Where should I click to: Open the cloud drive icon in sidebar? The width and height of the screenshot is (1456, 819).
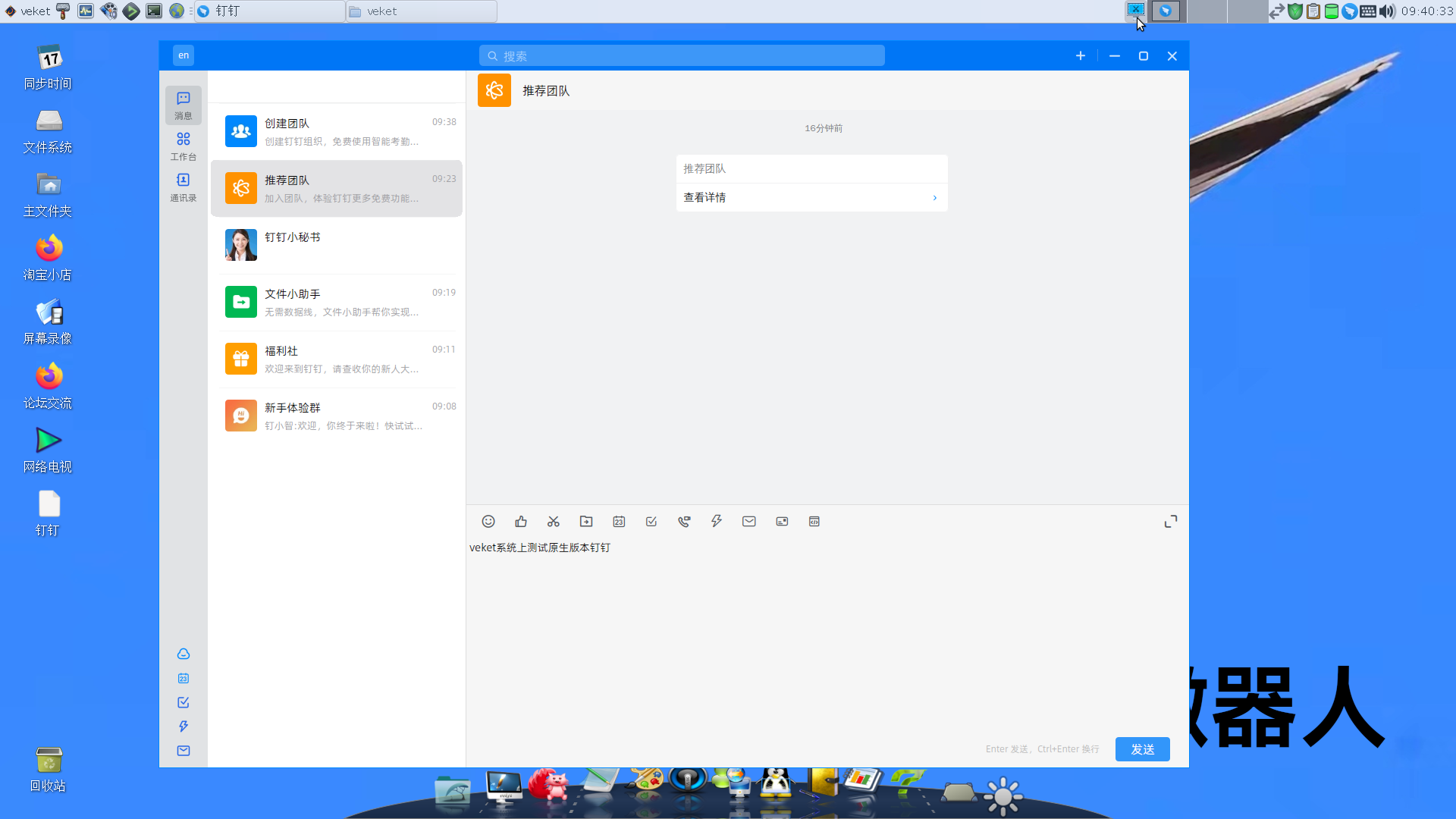tap(184, 654)
